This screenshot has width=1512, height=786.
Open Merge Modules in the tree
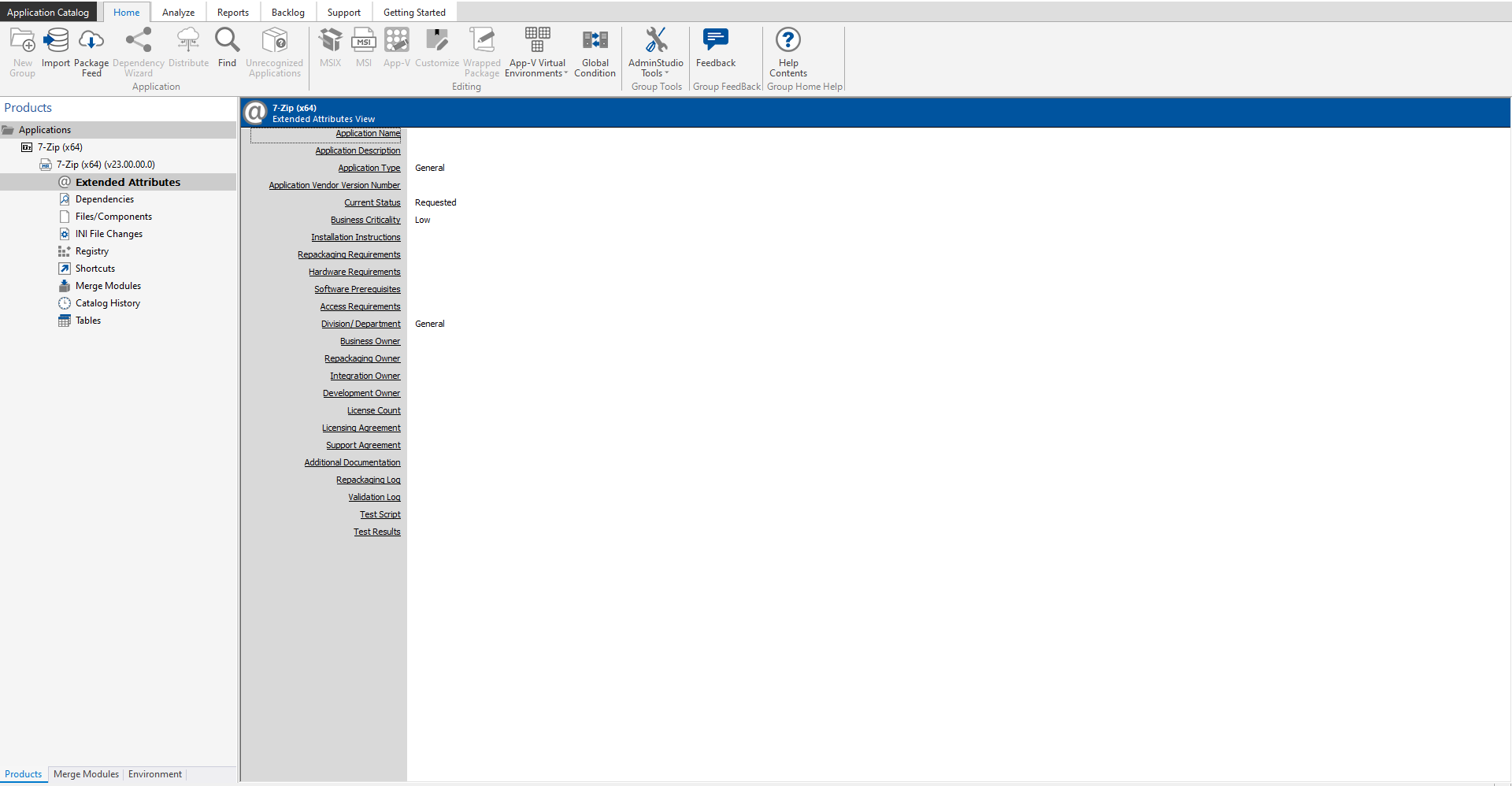108,286
